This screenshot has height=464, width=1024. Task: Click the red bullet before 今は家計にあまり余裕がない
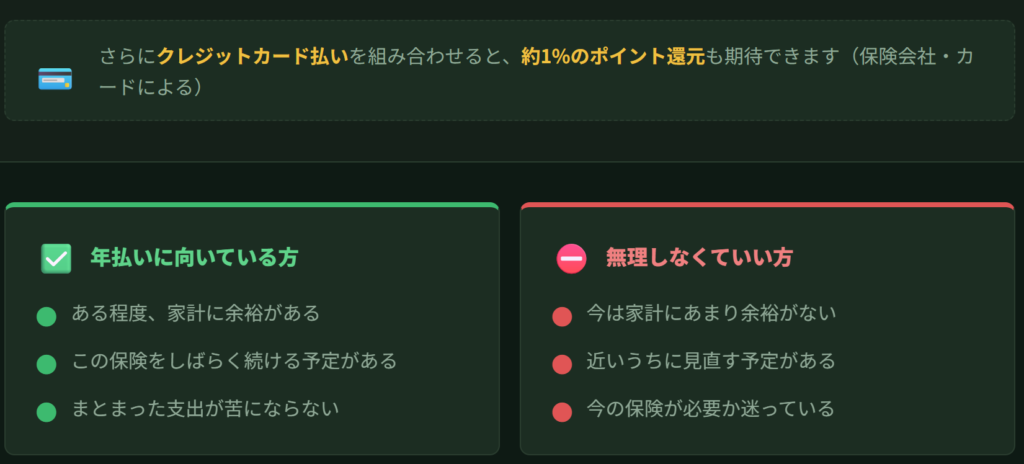[x=562, y=317]
